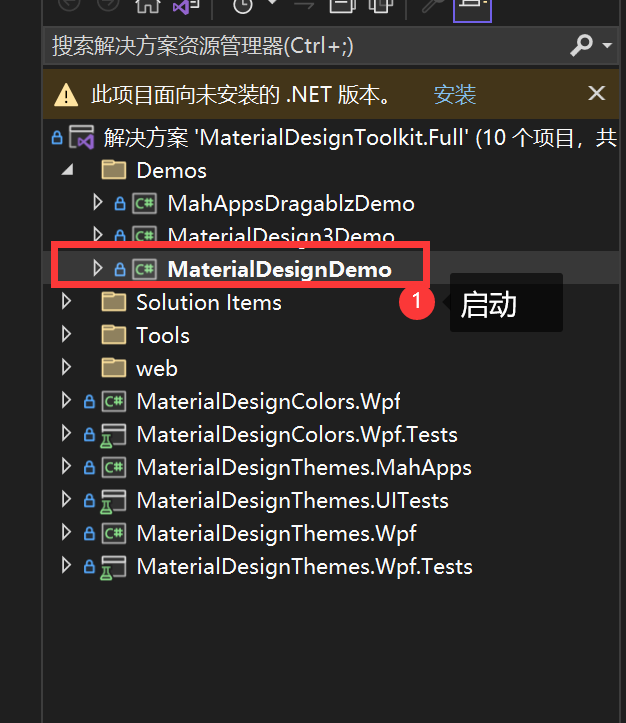Click the lock icon next to MaterialDesignThemes.UITests
Viewport: 626px width, 723px height.
coord(89,501)
